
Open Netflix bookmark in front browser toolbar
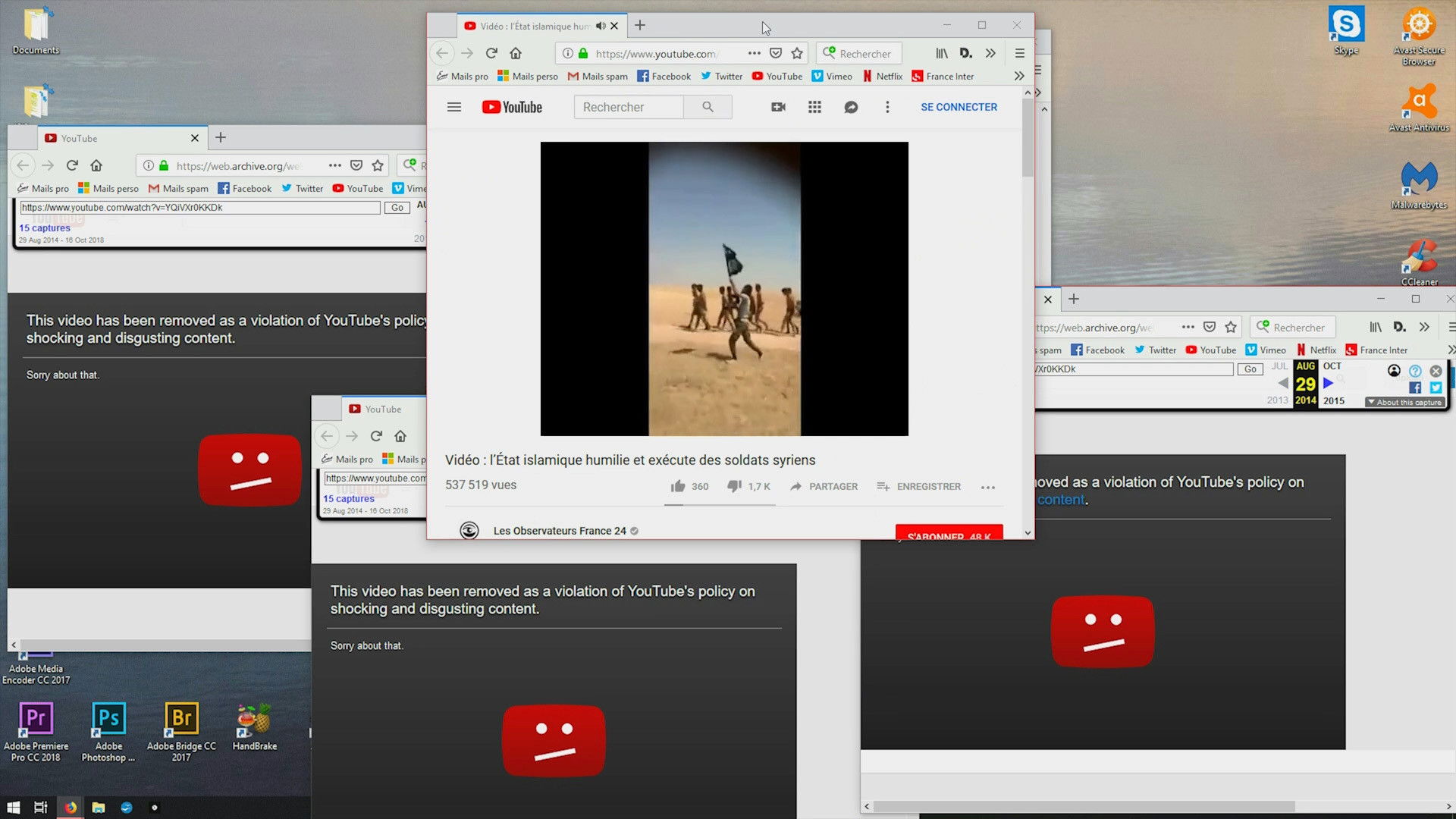[x=882, y=76]
